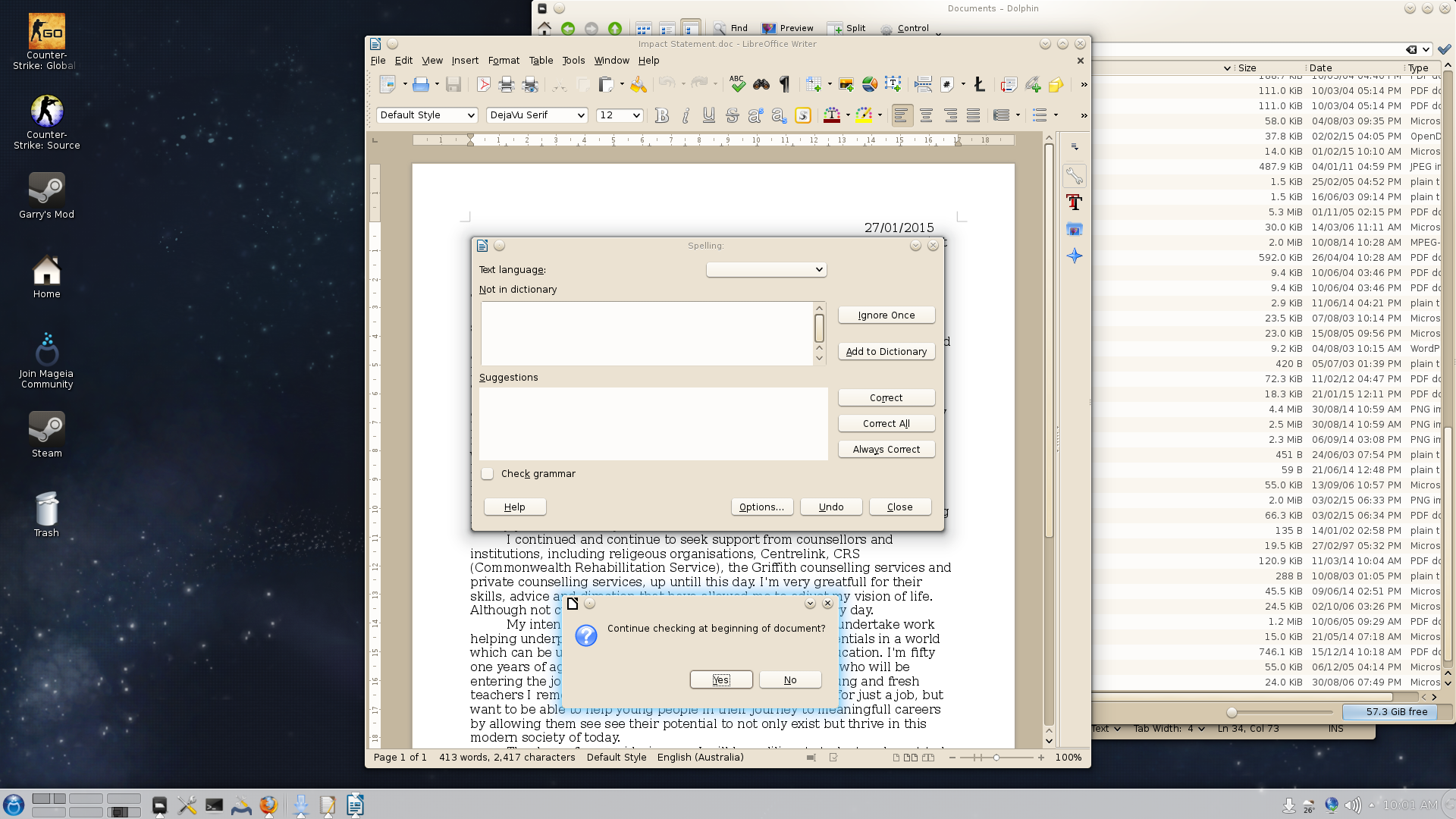Toggle Align Left button in Writer
This screenshot has height=819, width=1456.
tap(902, 115)
